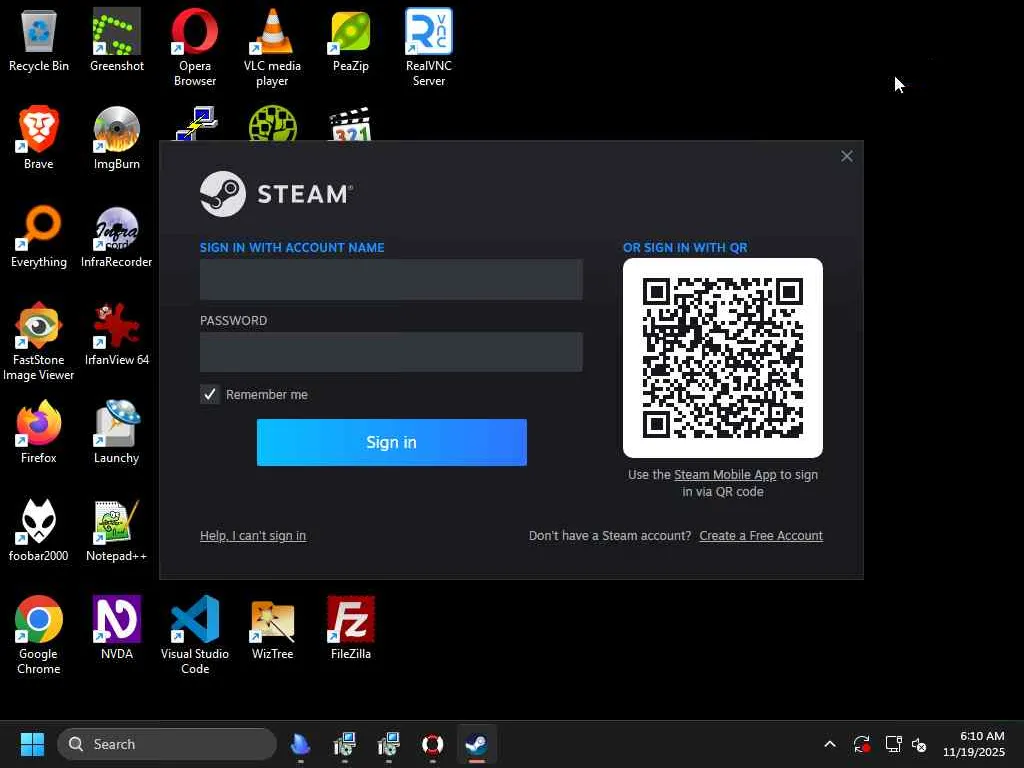Select the Google Chrome shortcut
The image size is (1024, 768).
tap(39, 635)
